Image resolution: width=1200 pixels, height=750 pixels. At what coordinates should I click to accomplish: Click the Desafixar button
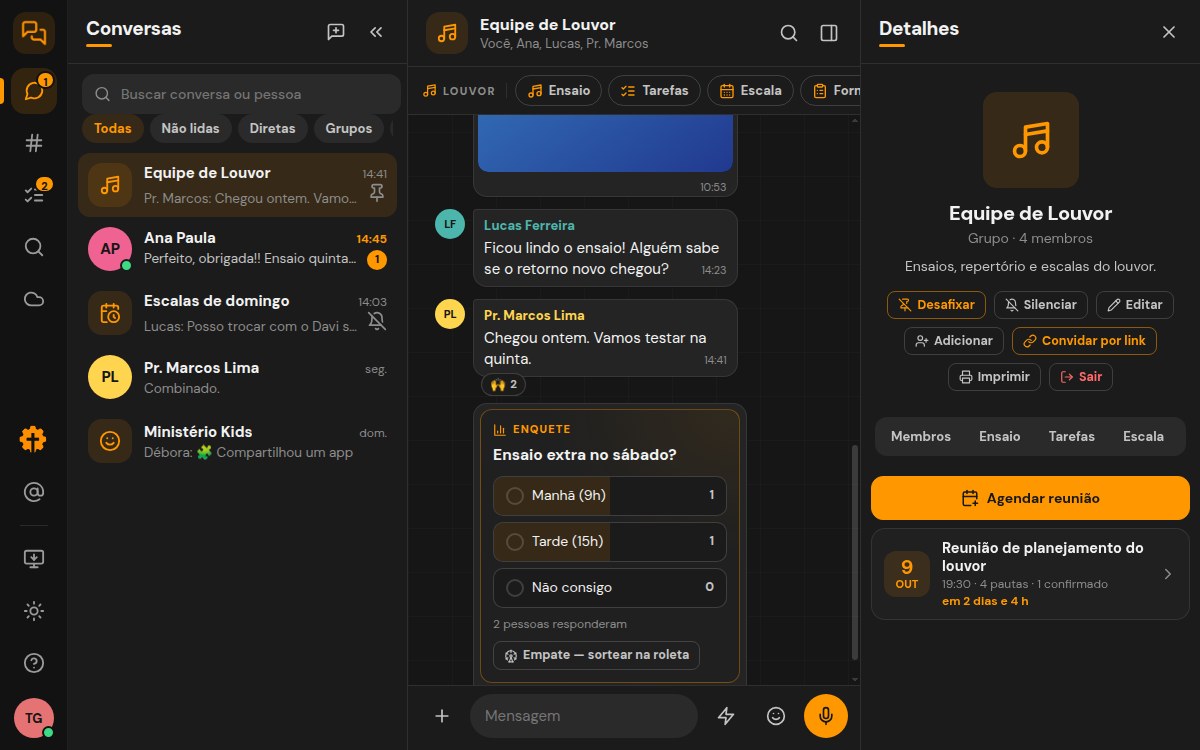(937, 304)
